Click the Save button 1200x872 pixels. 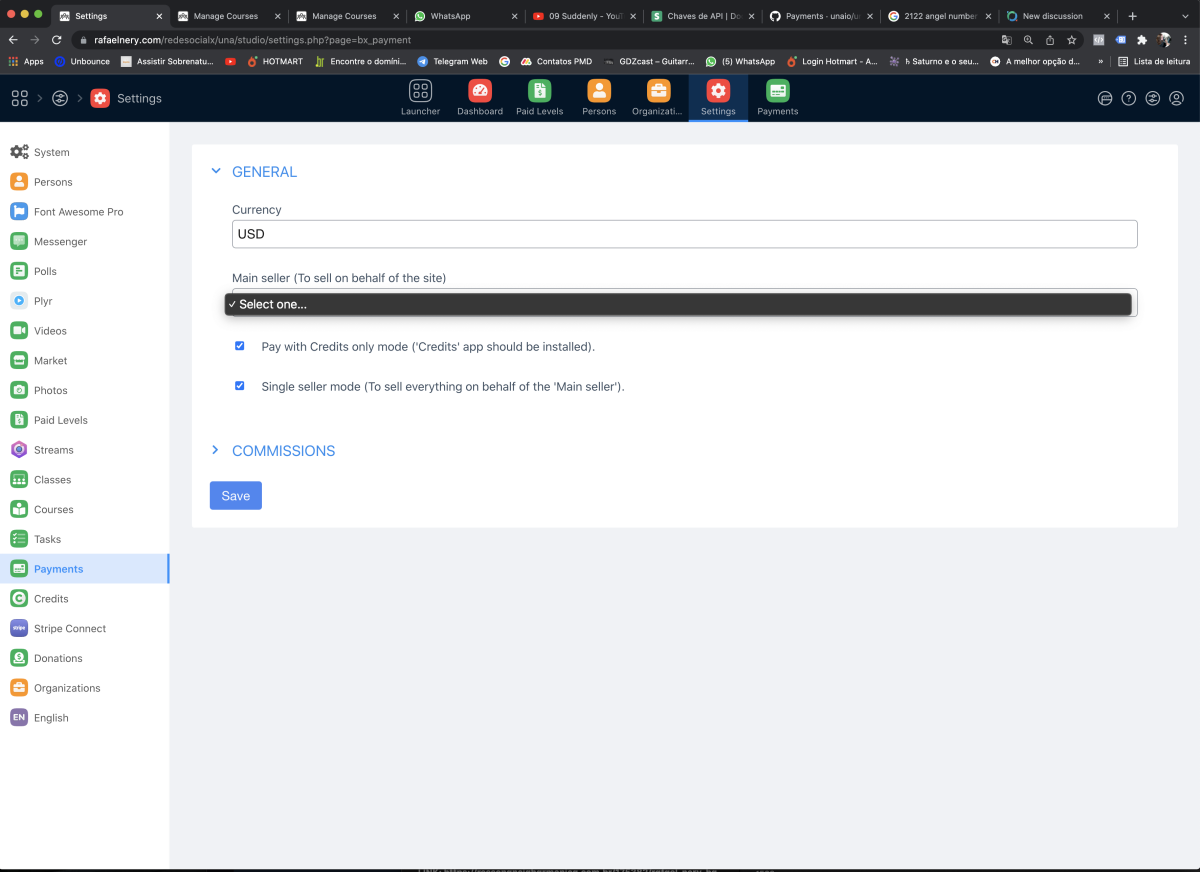pos(235,496)
